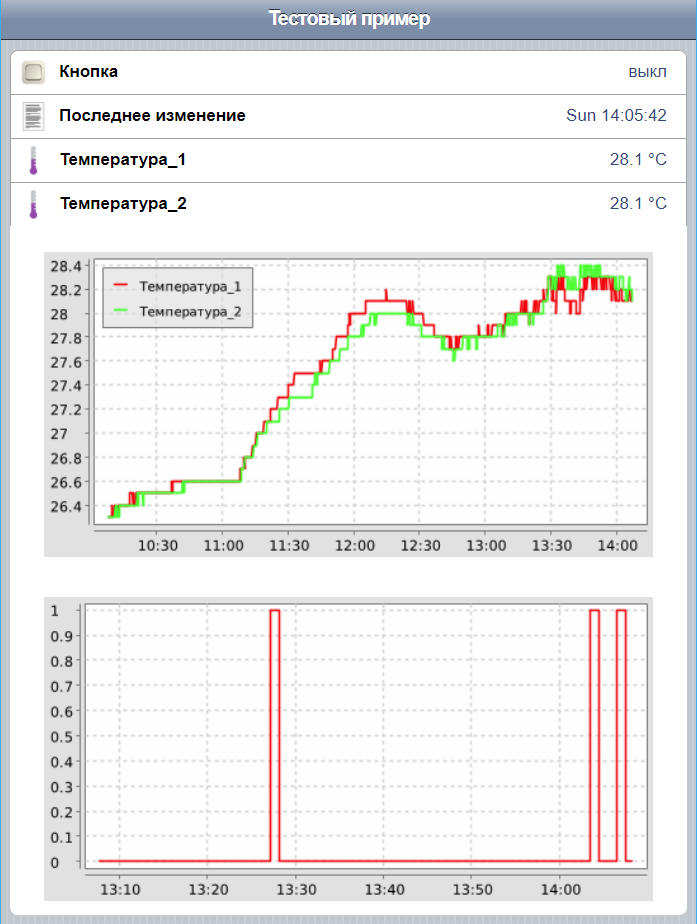The height and width of the screenshot is (924, 697).
Task: Click the 28.1 °C value of Температура_2
Action: coord(638,203)
